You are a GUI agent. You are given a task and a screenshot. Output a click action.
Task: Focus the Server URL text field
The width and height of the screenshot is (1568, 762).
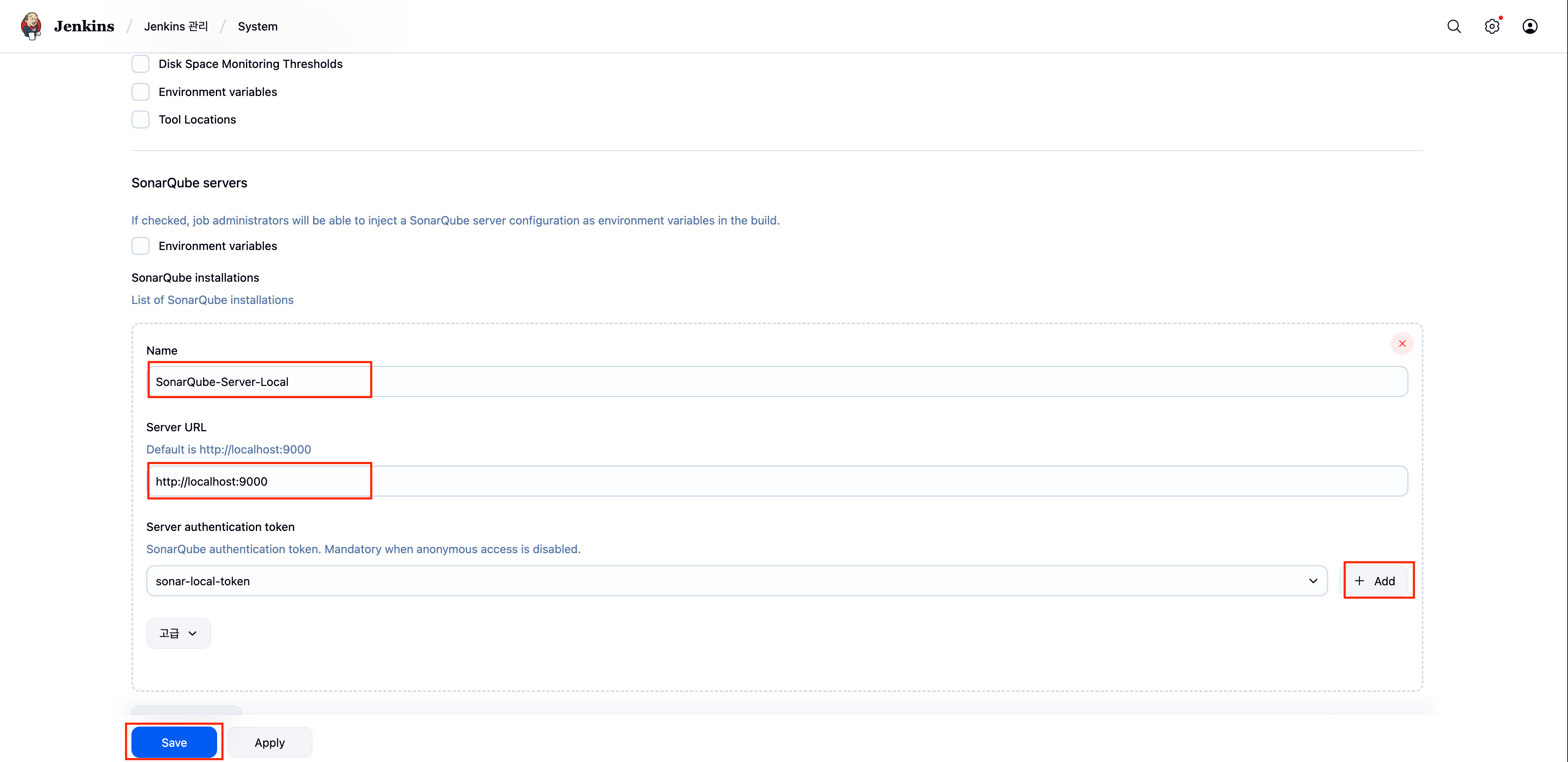776,482
